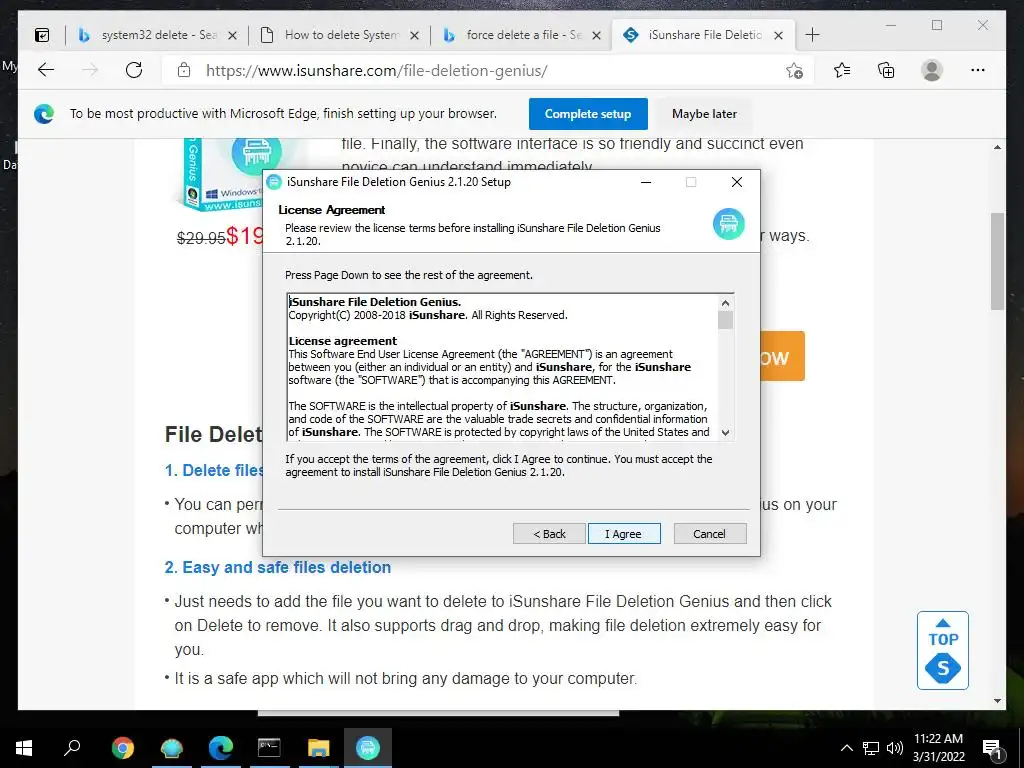Image resolution: width=1024 pixels, height=768 pixels.
Task: Refresh the current page
Action: click(134, 70)
